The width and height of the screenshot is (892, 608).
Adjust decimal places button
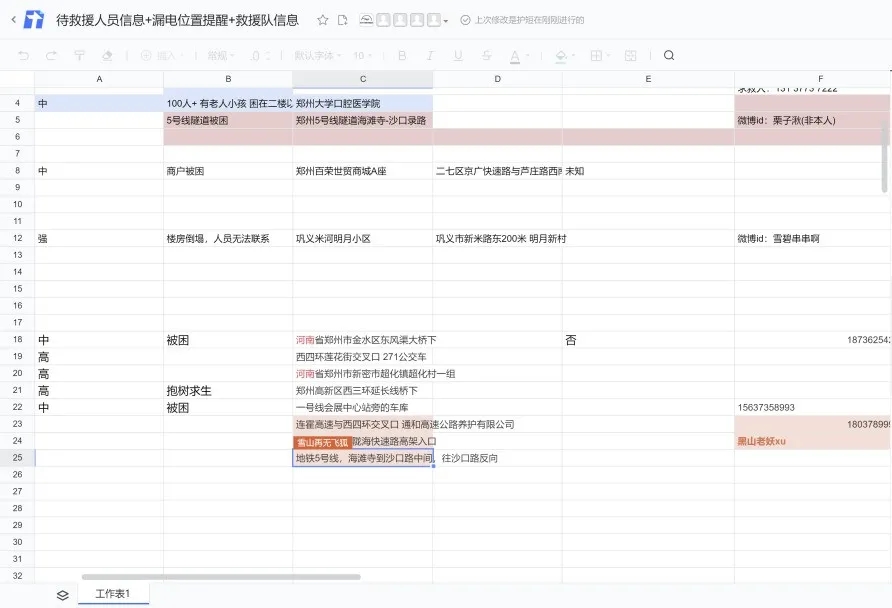pyautogui.click(x=259, y=55)
